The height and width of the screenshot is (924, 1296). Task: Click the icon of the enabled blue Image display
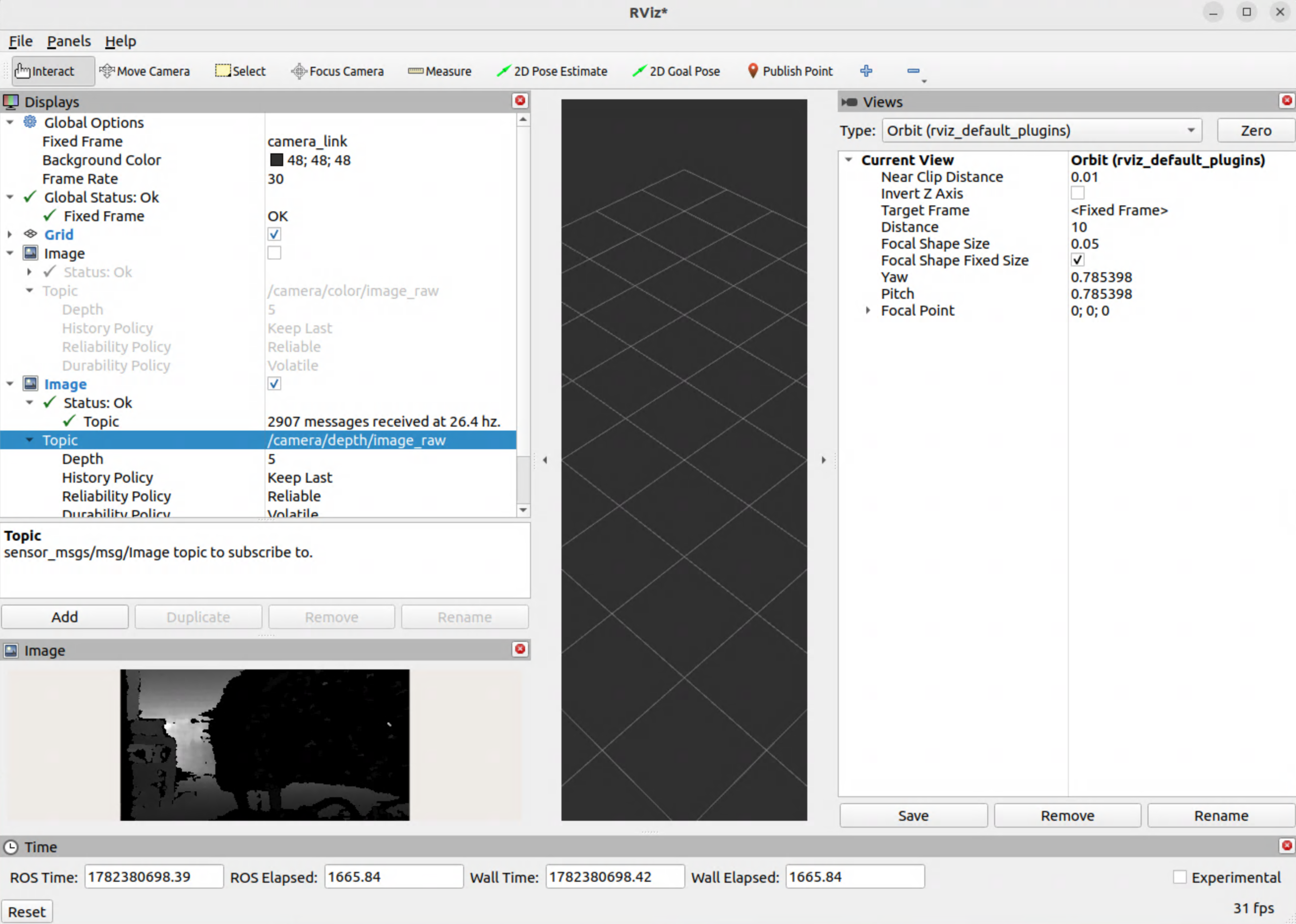(x=30, y=383)
